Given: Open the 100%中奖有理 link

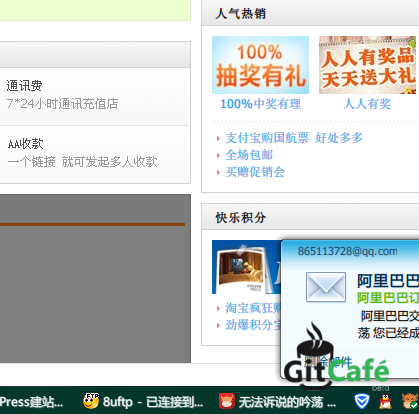Looking at the screenshot, I should tap(260, 104).
